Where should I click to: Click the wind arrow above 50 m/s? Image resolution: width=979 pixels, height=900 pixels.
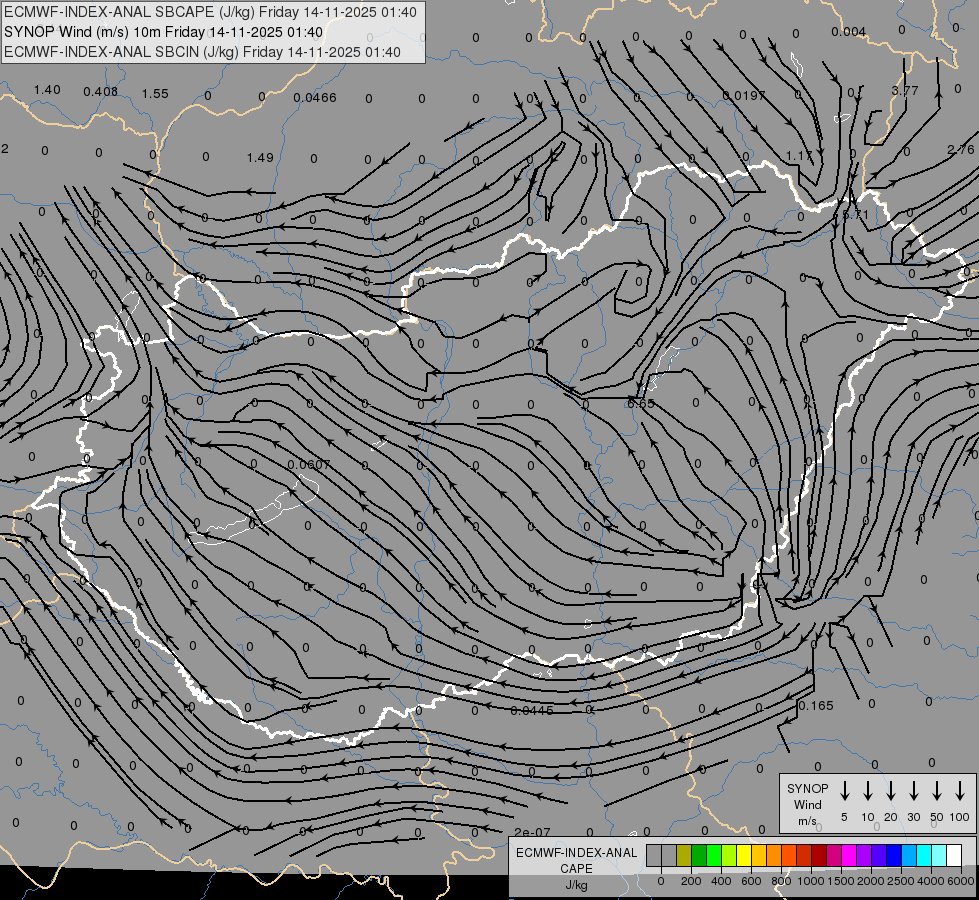(x=937, y=791)
